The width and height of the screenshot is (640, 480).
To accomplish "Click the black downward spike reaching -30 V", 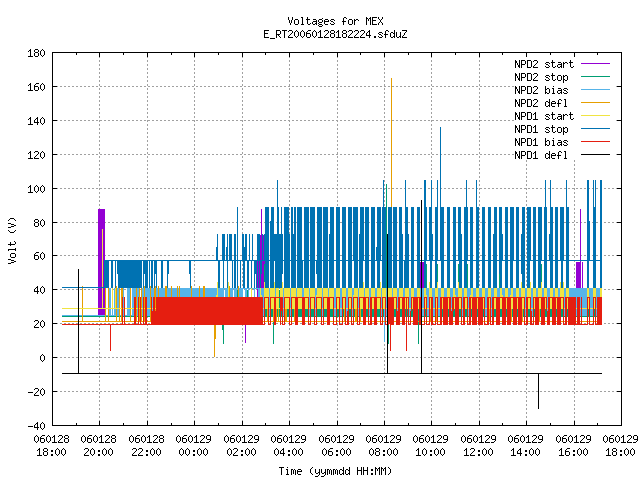I will [x=538, y=391].
